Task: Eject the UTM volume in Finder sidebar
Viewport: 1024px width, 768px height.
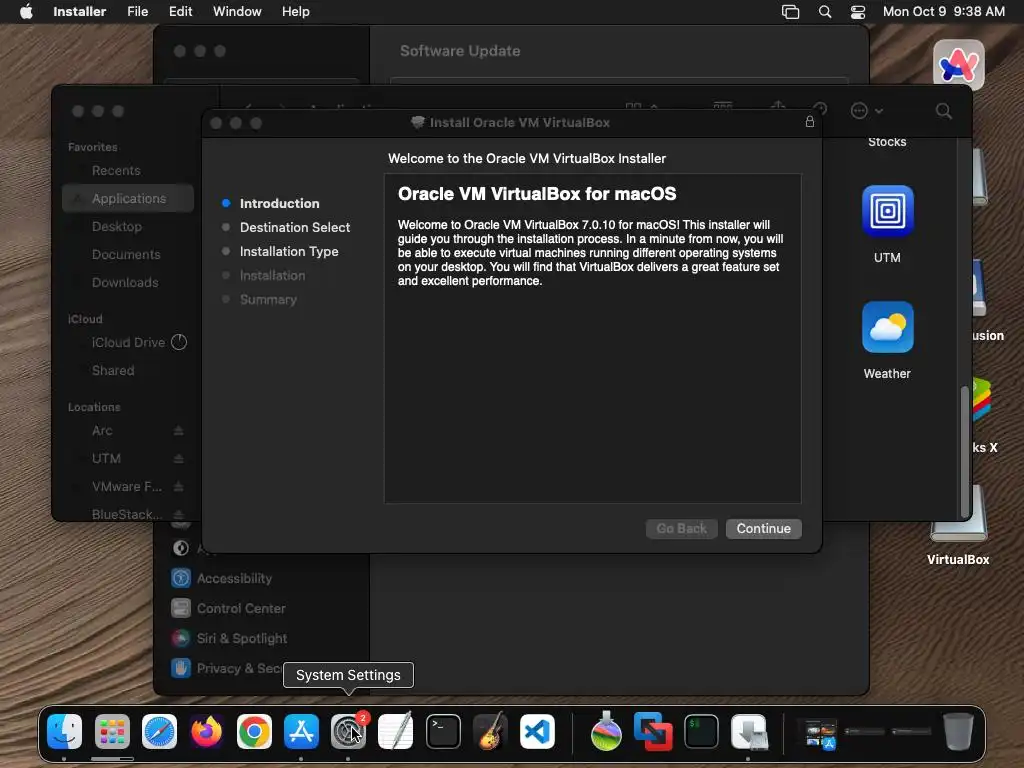Action: click(x=178, y=459)
